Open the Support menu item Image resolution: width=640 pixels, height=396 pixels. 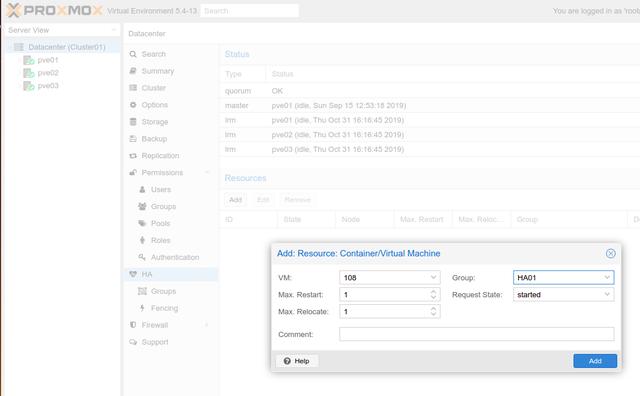[171, 342]
